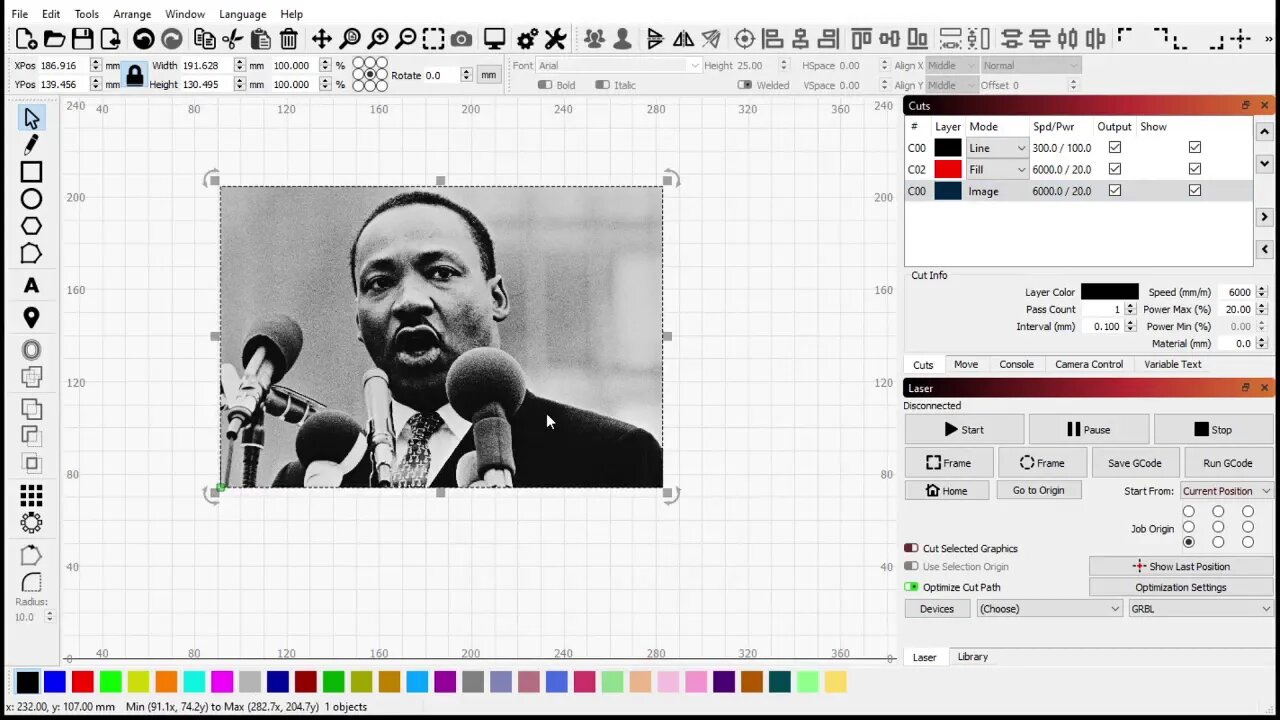Click the Speed (mm/m) input field
This screenshot has width=1280, height=720.
click(1234, 292)
